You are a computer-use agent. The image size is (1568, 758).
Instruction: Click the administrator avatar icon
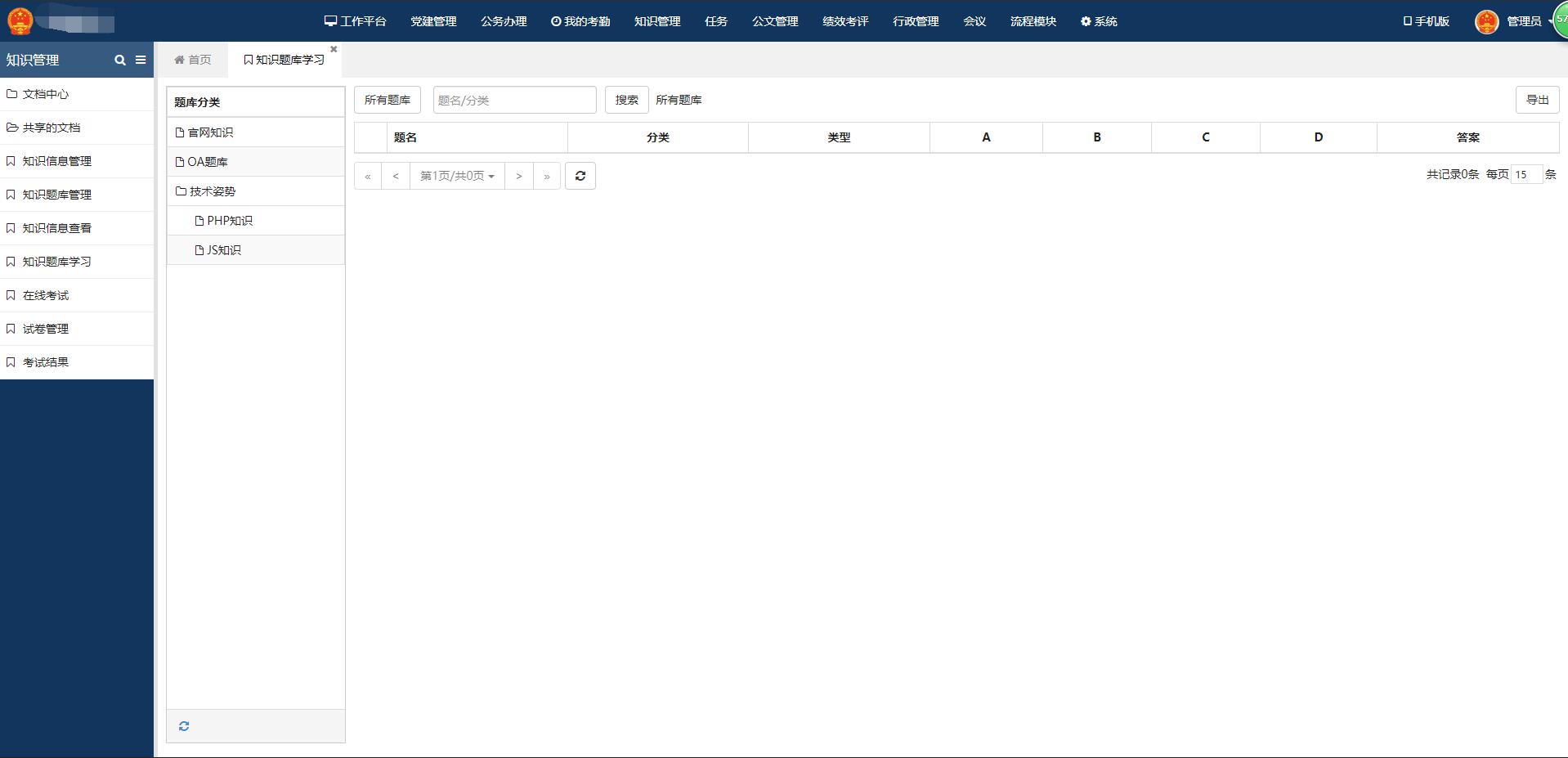tap(1486, 21)
